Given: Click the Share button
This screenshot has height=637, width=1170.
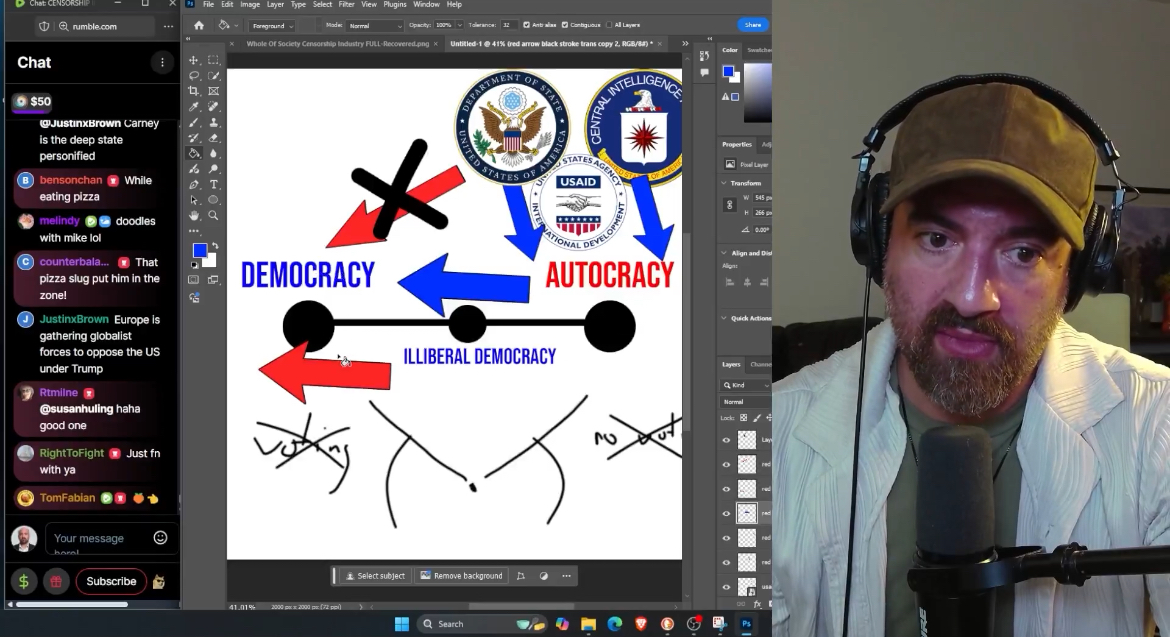Looking at the screenshot, I should coord(753,25).
